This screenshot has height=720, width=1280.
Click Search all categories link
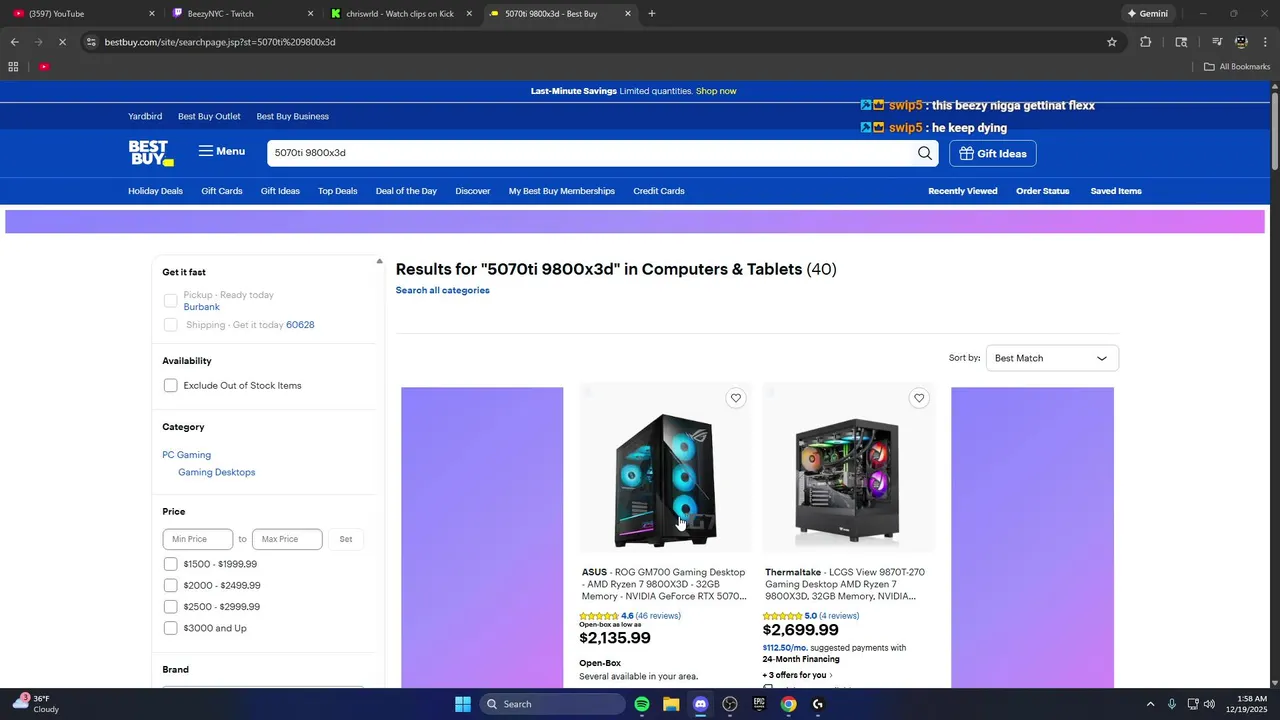click(x=443, y=290)
